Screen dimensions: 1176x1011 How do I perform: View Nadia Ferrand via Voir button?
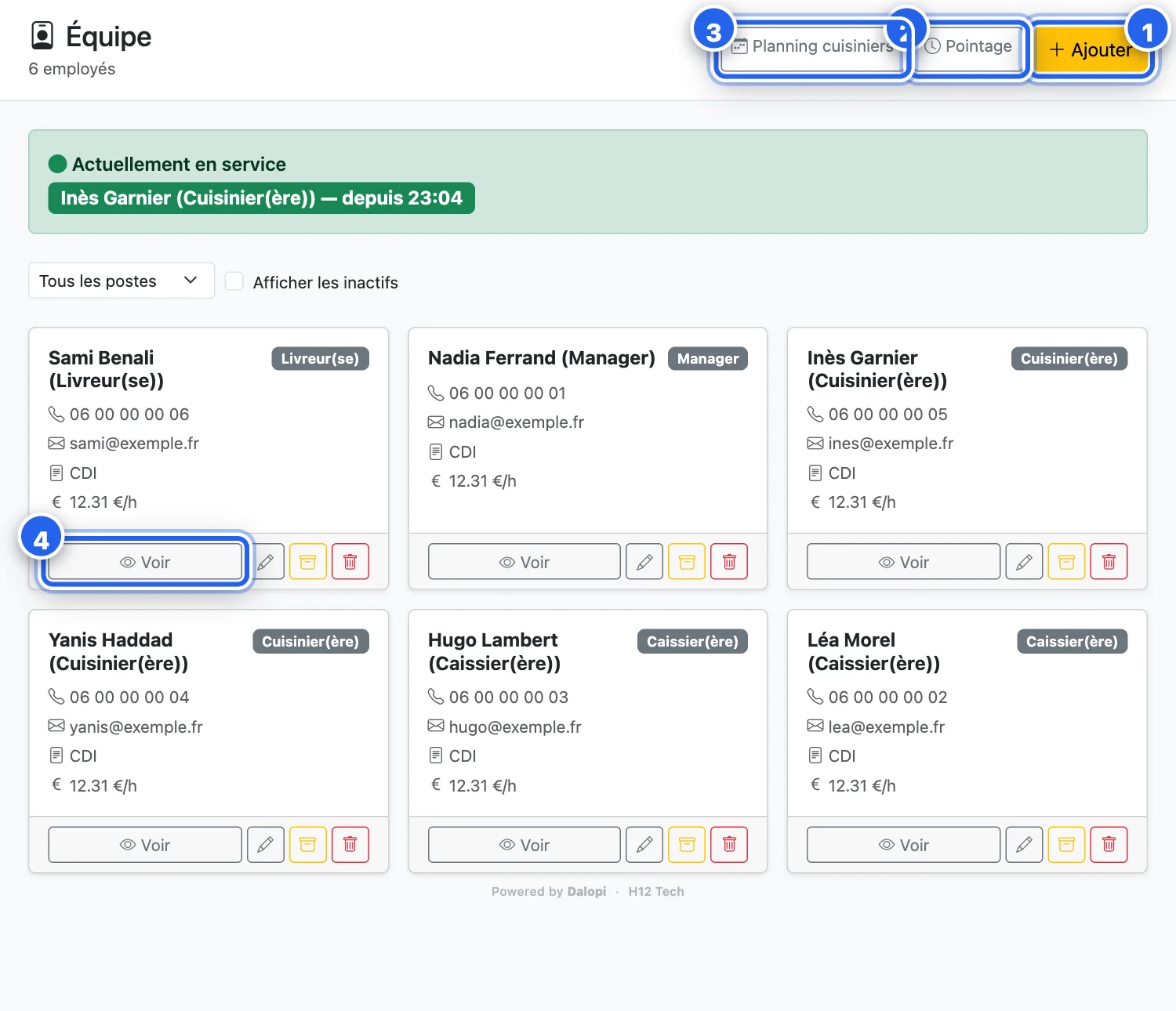[524, 562]
